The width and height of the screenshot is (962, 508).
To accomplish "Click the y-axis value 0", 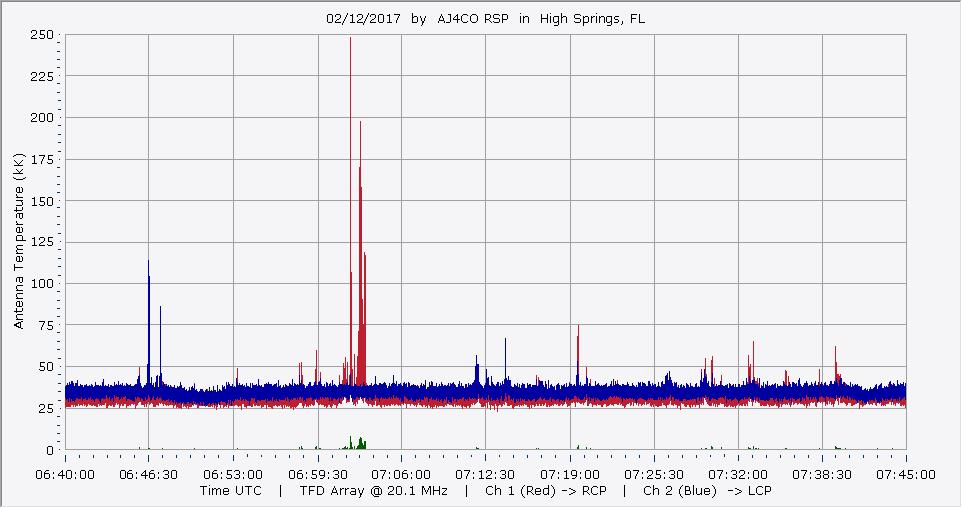I will coord(50,450).
